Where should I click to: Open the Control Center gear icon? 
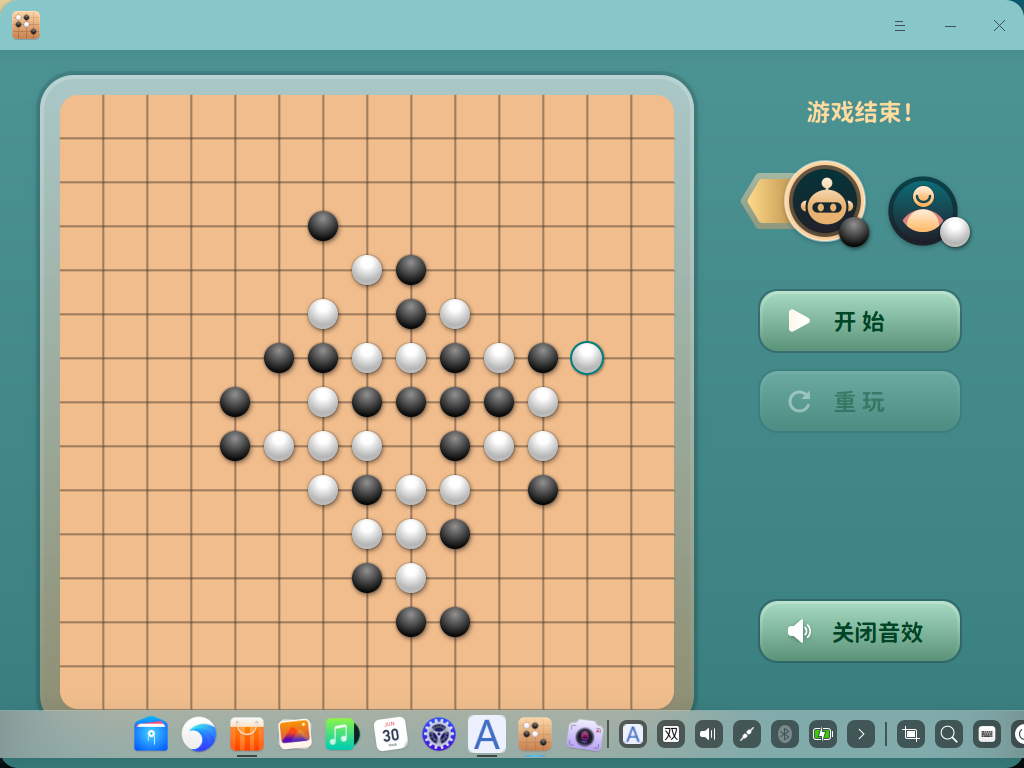coord(437,735)
